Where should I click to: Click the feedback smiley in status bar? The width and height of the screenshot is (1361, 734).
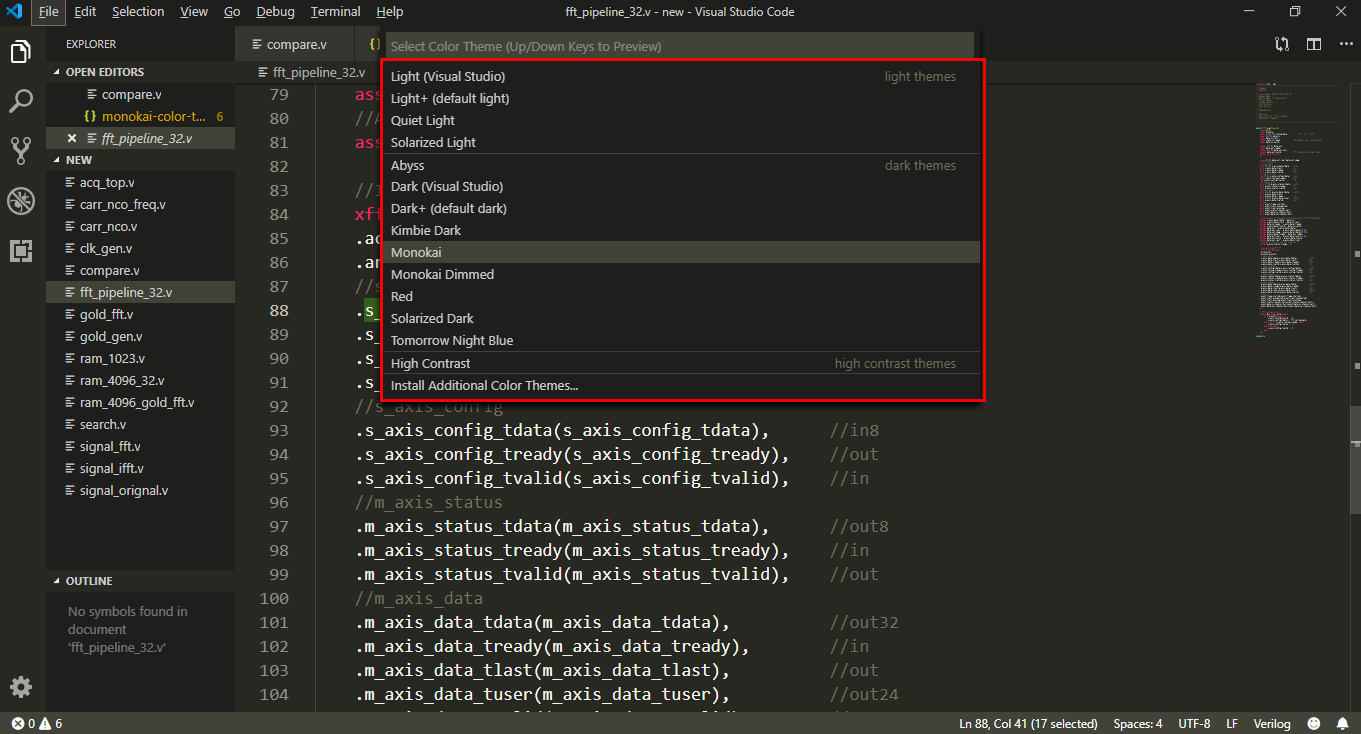[1314, 723]
